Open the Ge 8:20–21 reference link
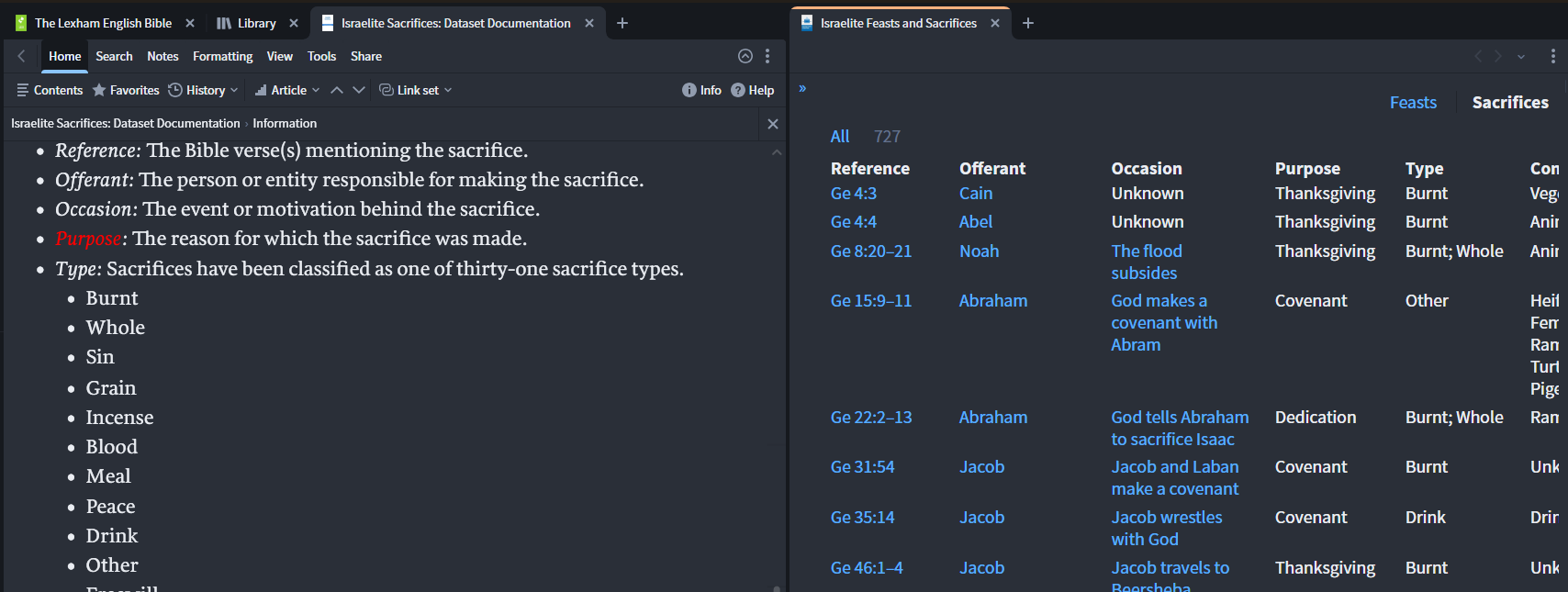Screen dimensions: 1568x592 pos(870,251)
